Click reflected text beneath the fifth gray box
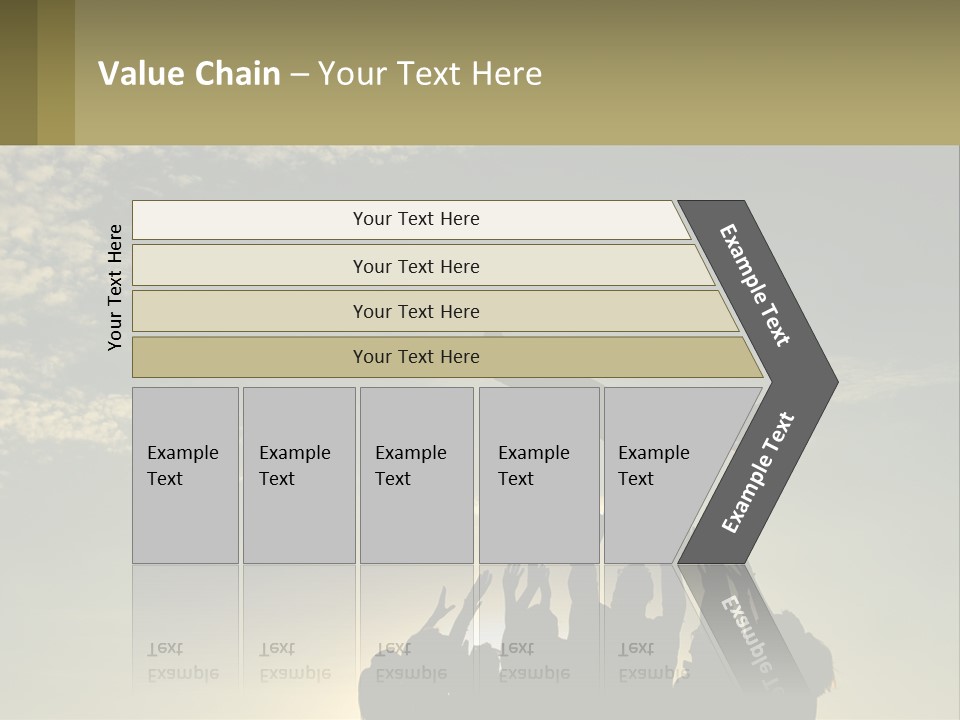 pyautogui.click(x=652, y=661)
